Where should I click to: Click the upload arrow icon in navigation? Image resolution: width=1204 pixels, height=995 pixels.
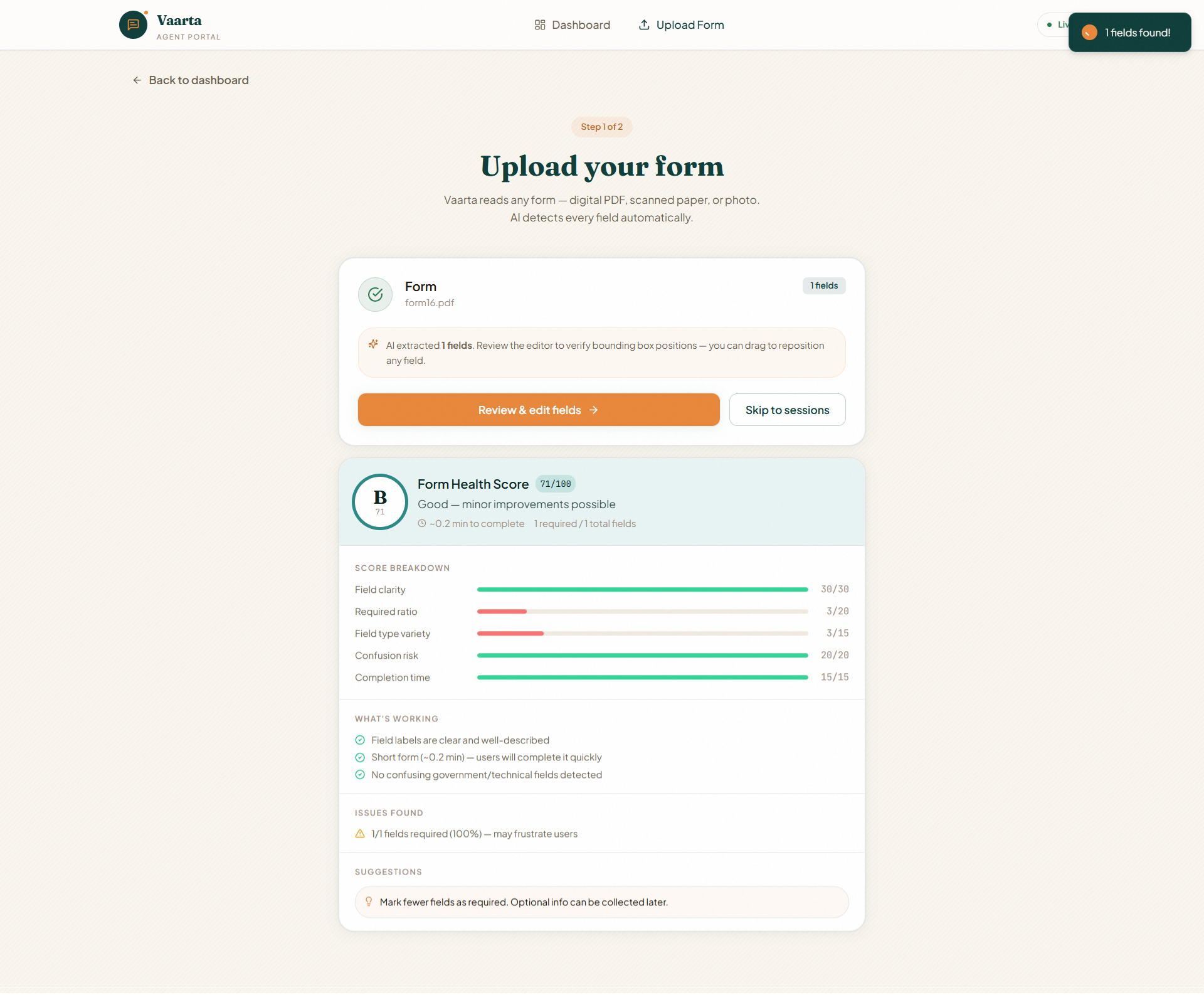point(644,25)
